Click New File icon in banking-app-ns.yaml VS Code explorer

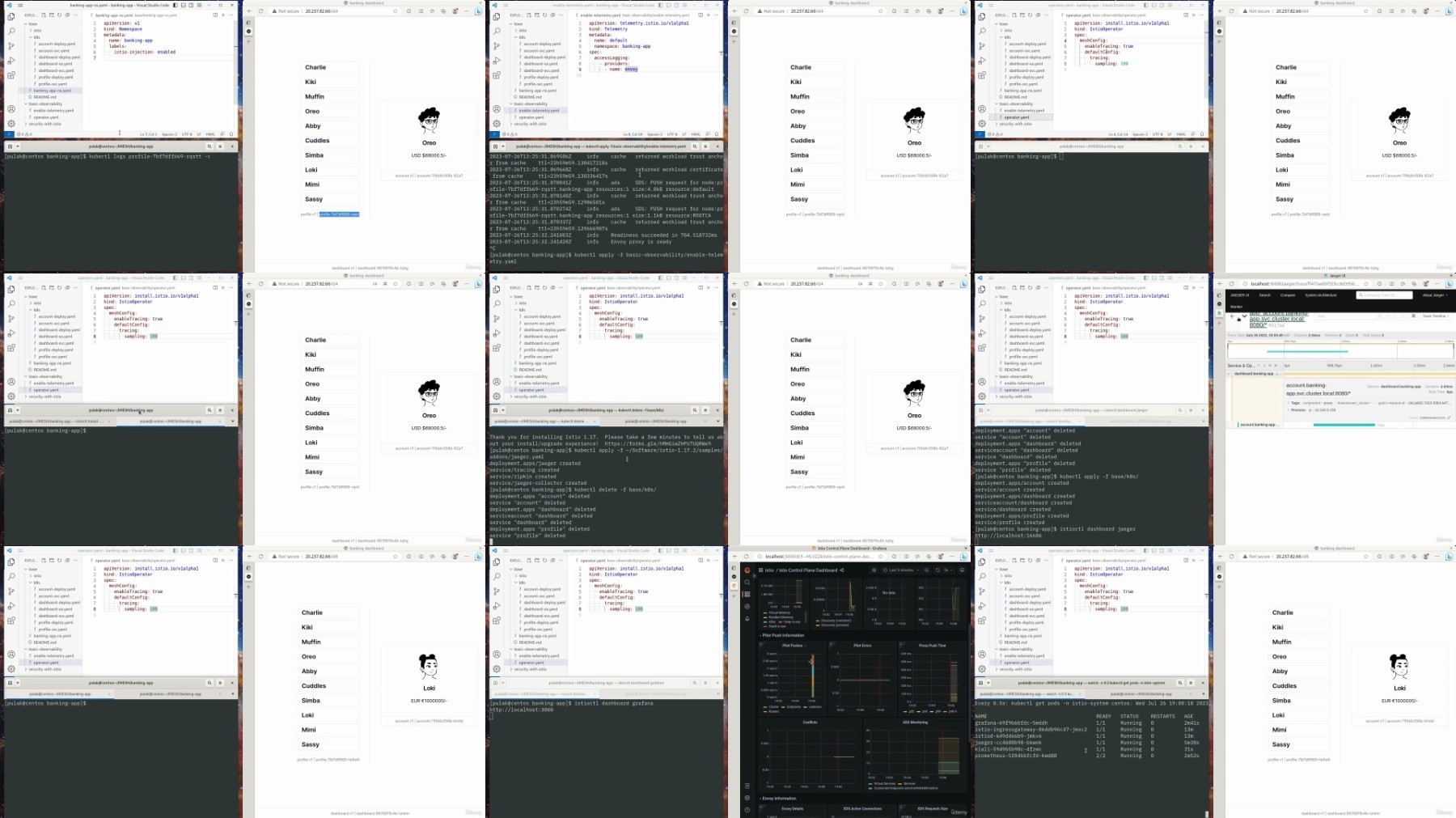[44, 15]
